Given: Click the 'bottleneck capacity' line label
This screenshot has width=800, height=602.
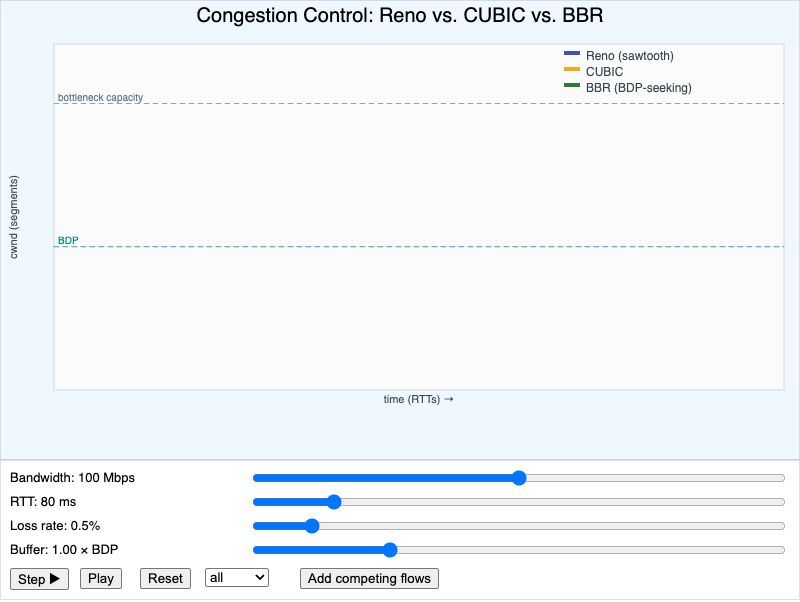Looking at the screenshot, I should (x=100, y=97).
